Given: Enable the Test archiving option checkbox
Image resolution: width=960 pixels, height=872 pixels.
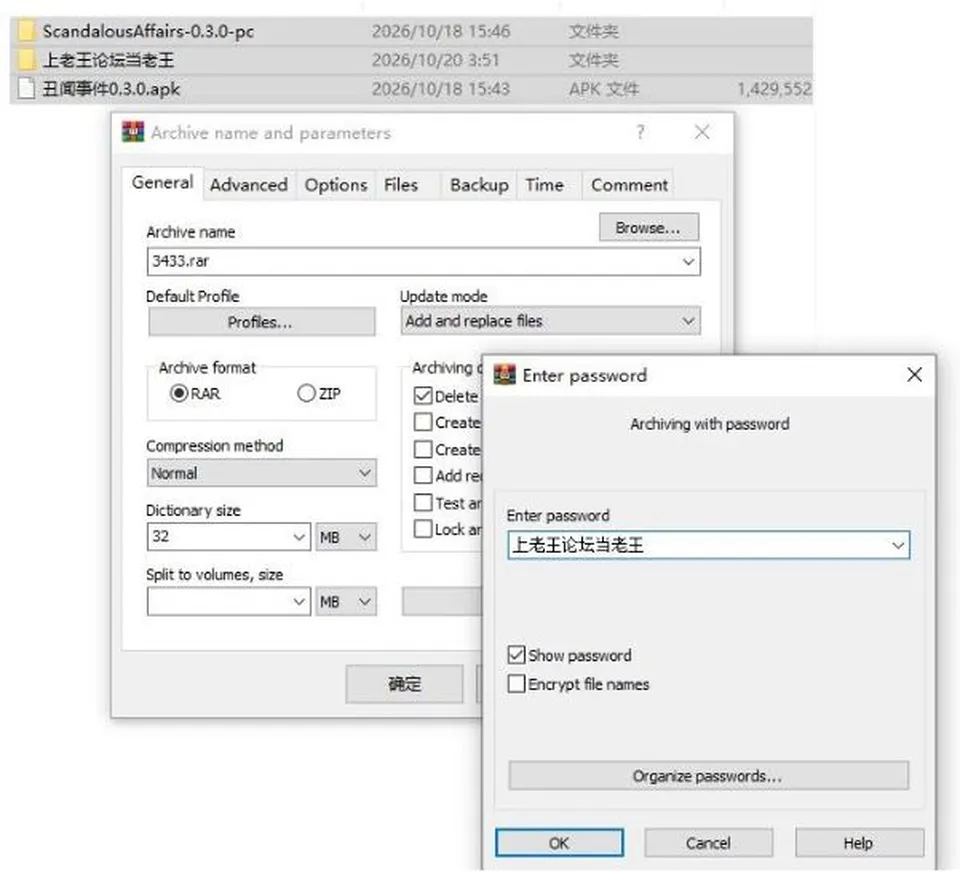Looking at the screenshot, I should click(x=423, y=503).
